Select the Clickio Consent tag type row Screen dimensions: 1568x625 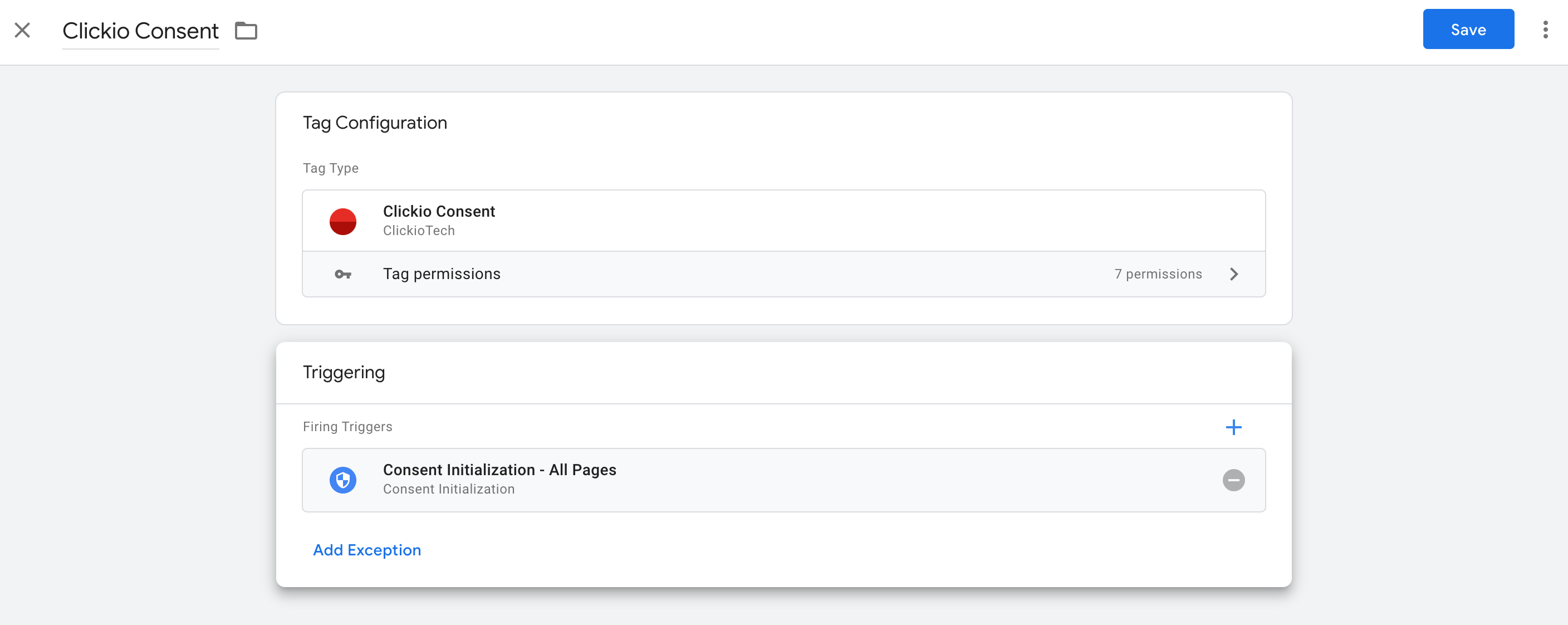[783, 221]
